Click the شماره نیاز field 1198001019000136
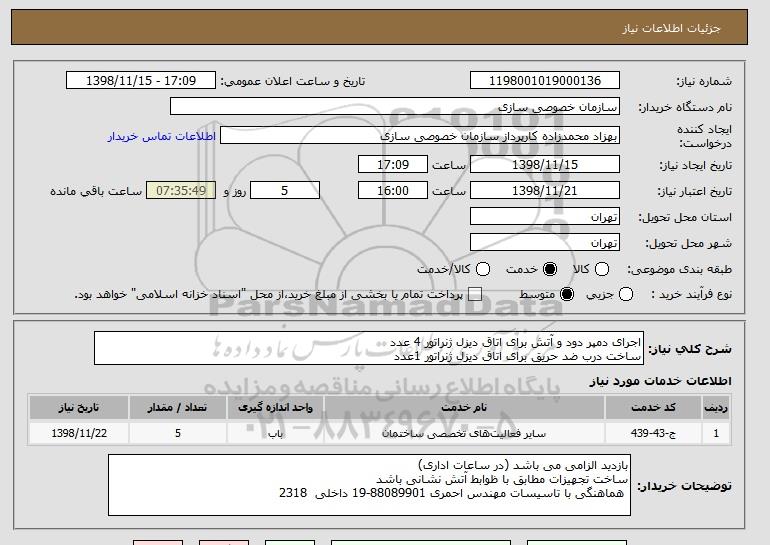 [x=545, y=81]
